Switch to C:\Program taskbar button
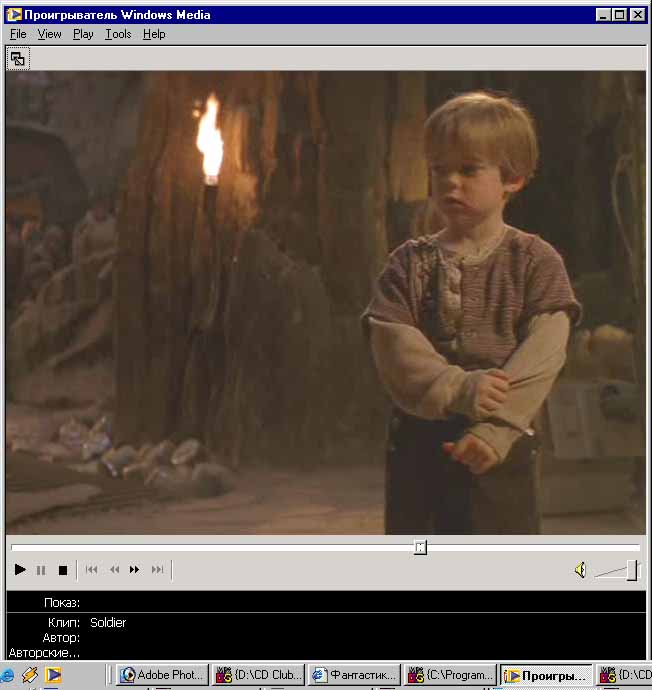 450,675
